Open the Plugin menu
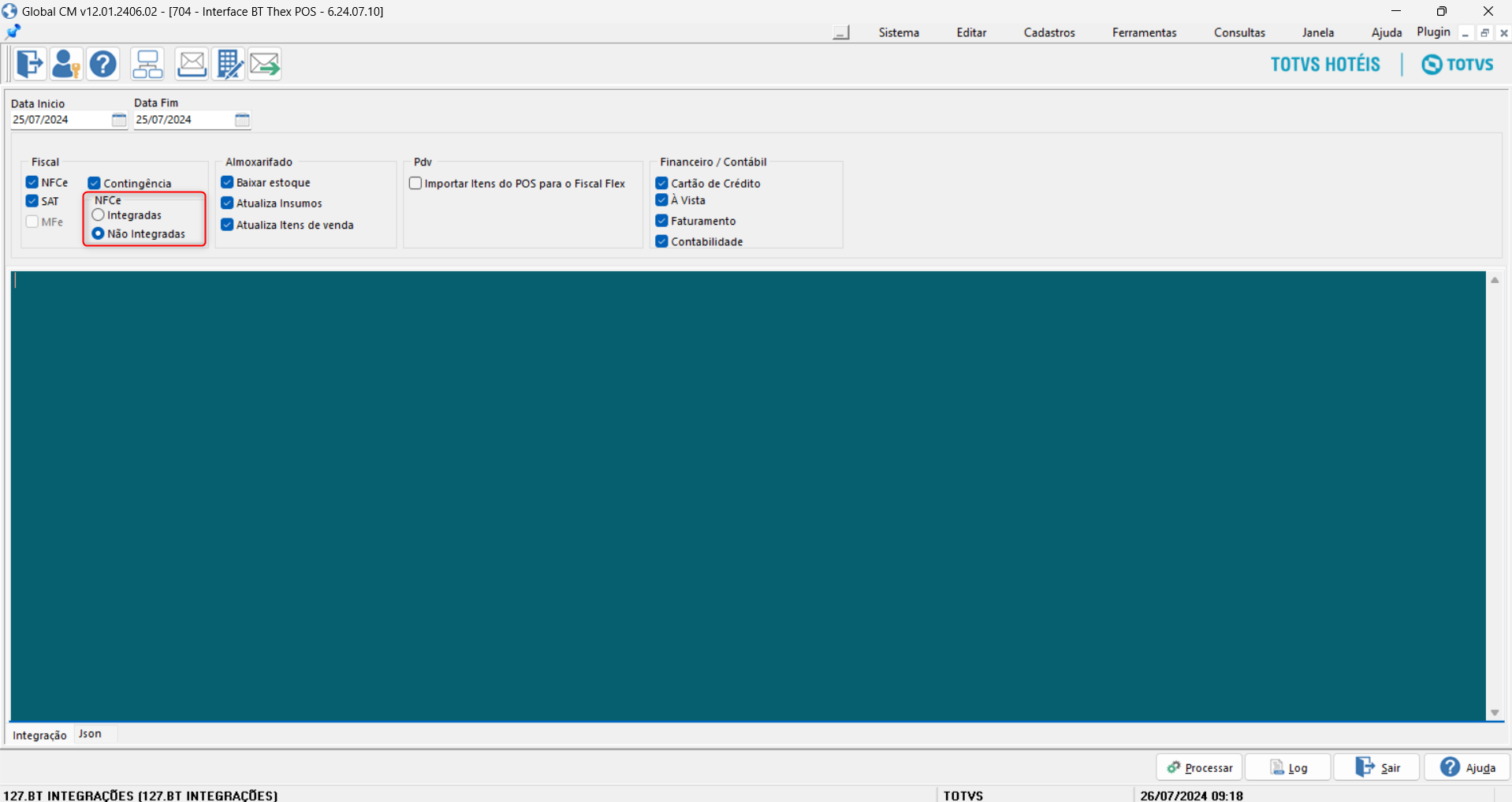This screenshot has width=1512, height=802. point(1433,32)
